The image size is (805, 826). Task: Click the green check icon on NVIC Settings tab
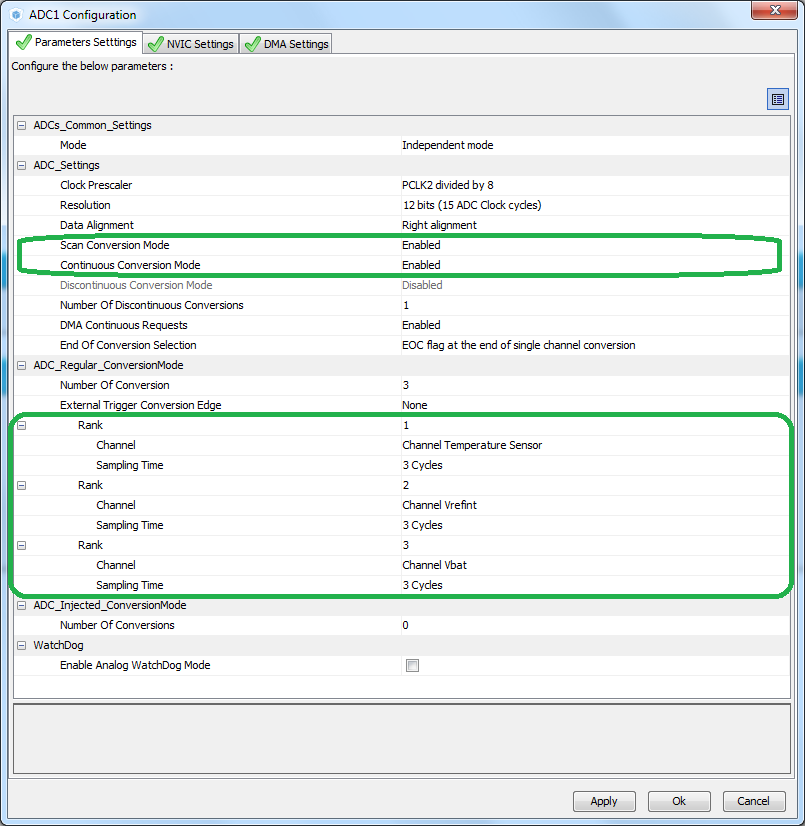(155, 44)
